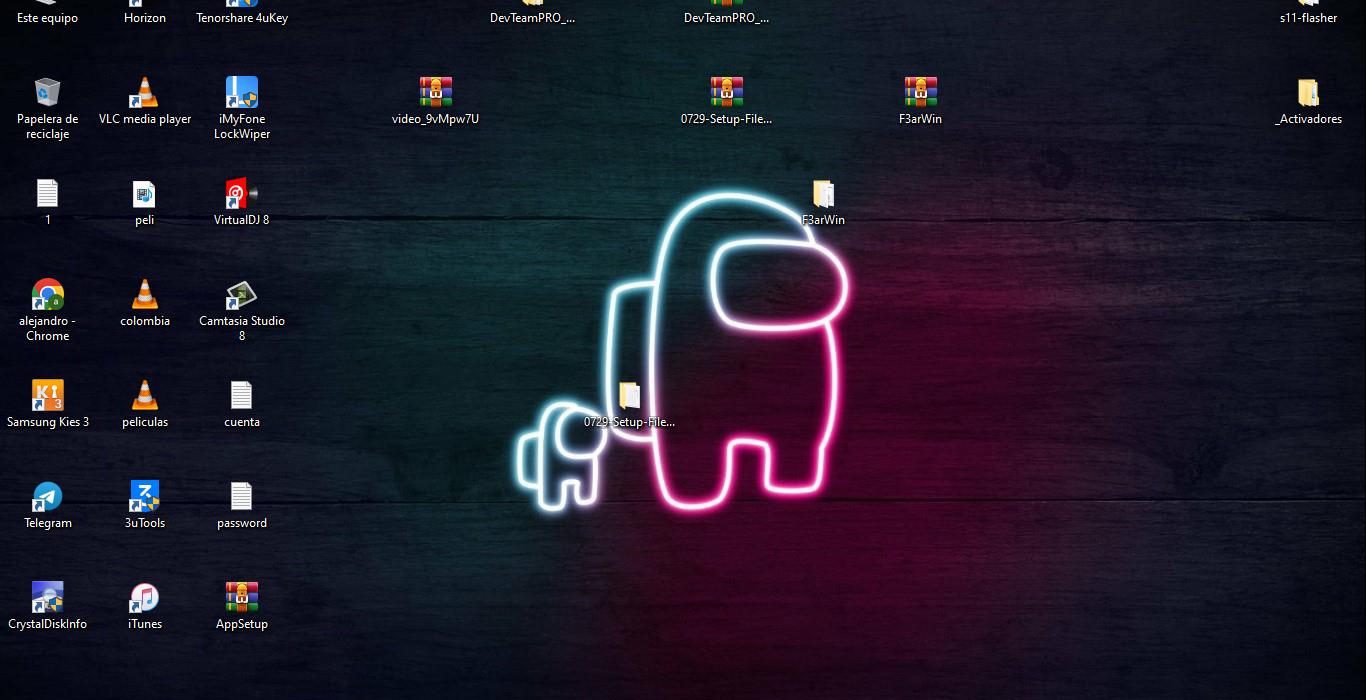Launch Camtasia Studio 8
This screenshot has width=1366, height=700.
241,295
